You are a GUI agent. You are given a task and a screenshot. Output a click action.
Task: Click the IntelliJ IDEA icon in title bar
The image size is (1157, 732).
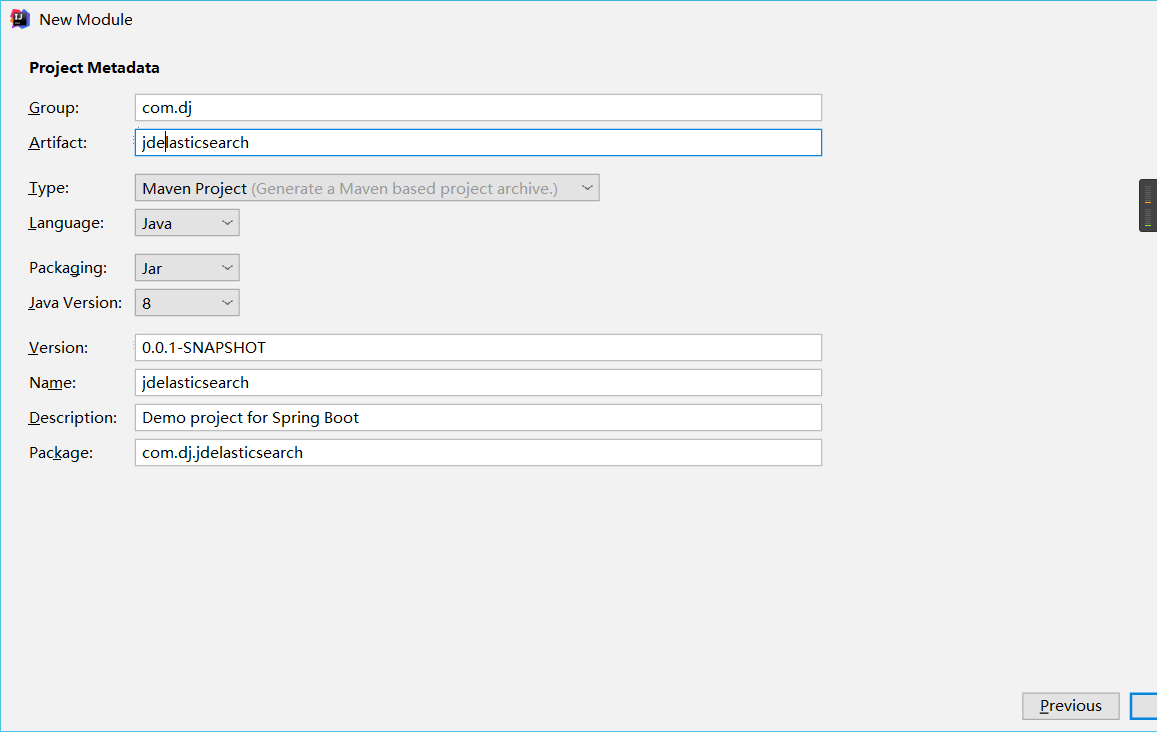click(x=20, y=19)
